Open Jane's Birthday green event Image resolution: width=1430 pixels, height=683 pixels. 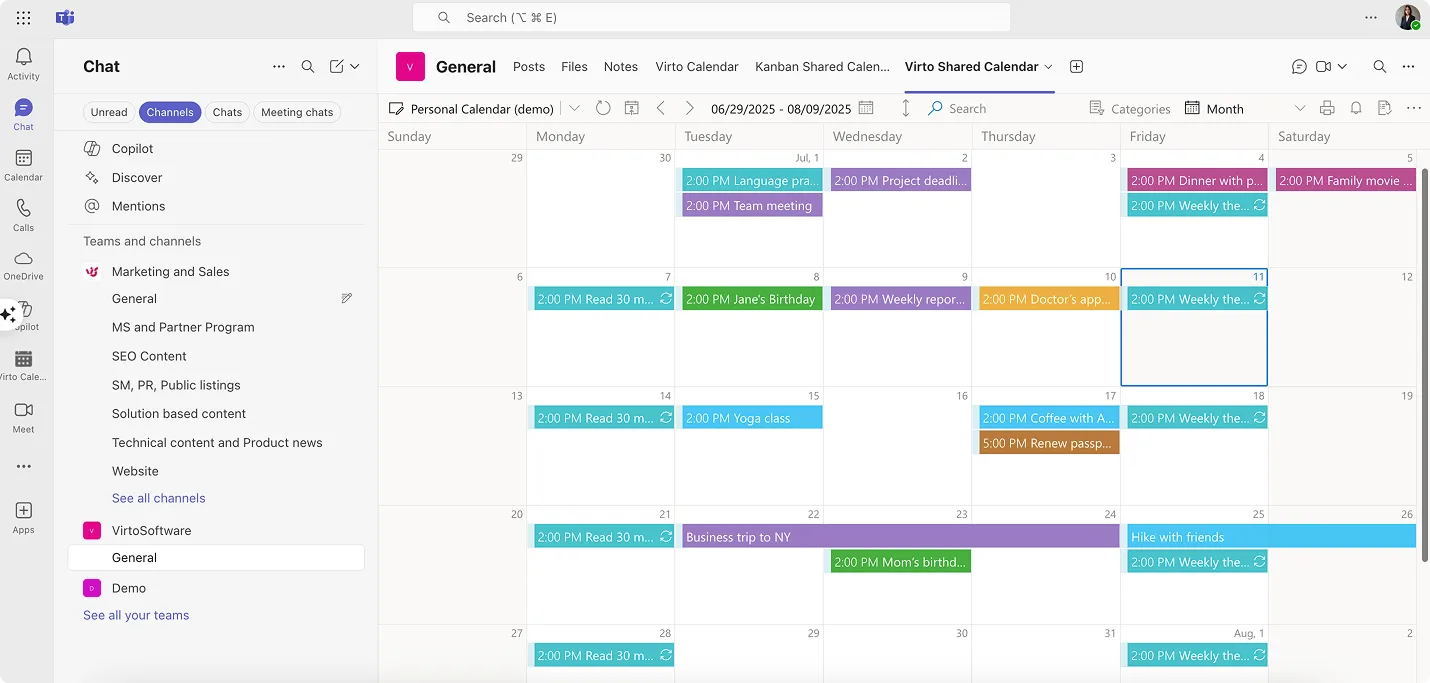(x=752, y=299)
